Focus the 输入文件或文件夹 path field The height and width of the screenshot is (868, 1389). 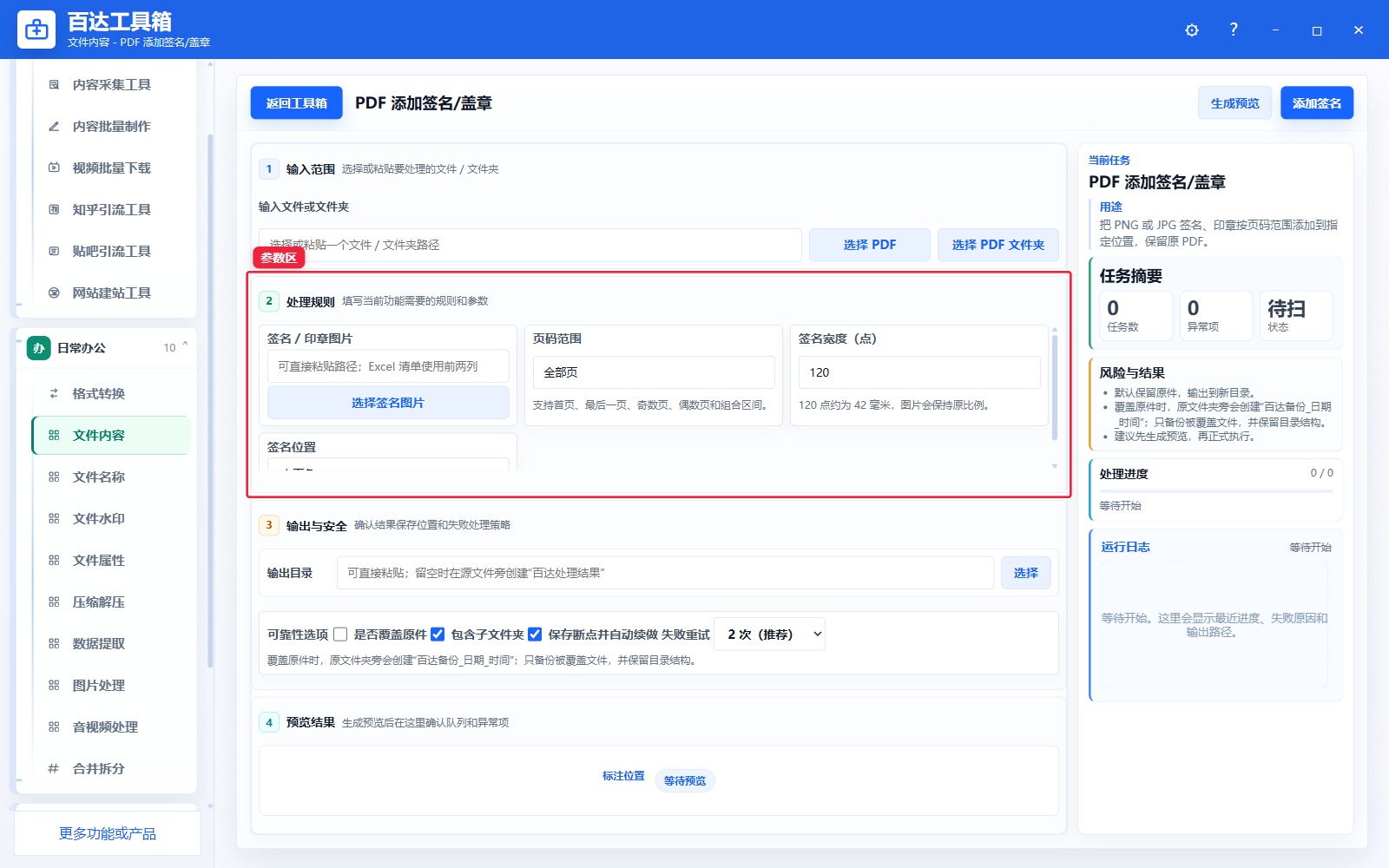(530, 245)
